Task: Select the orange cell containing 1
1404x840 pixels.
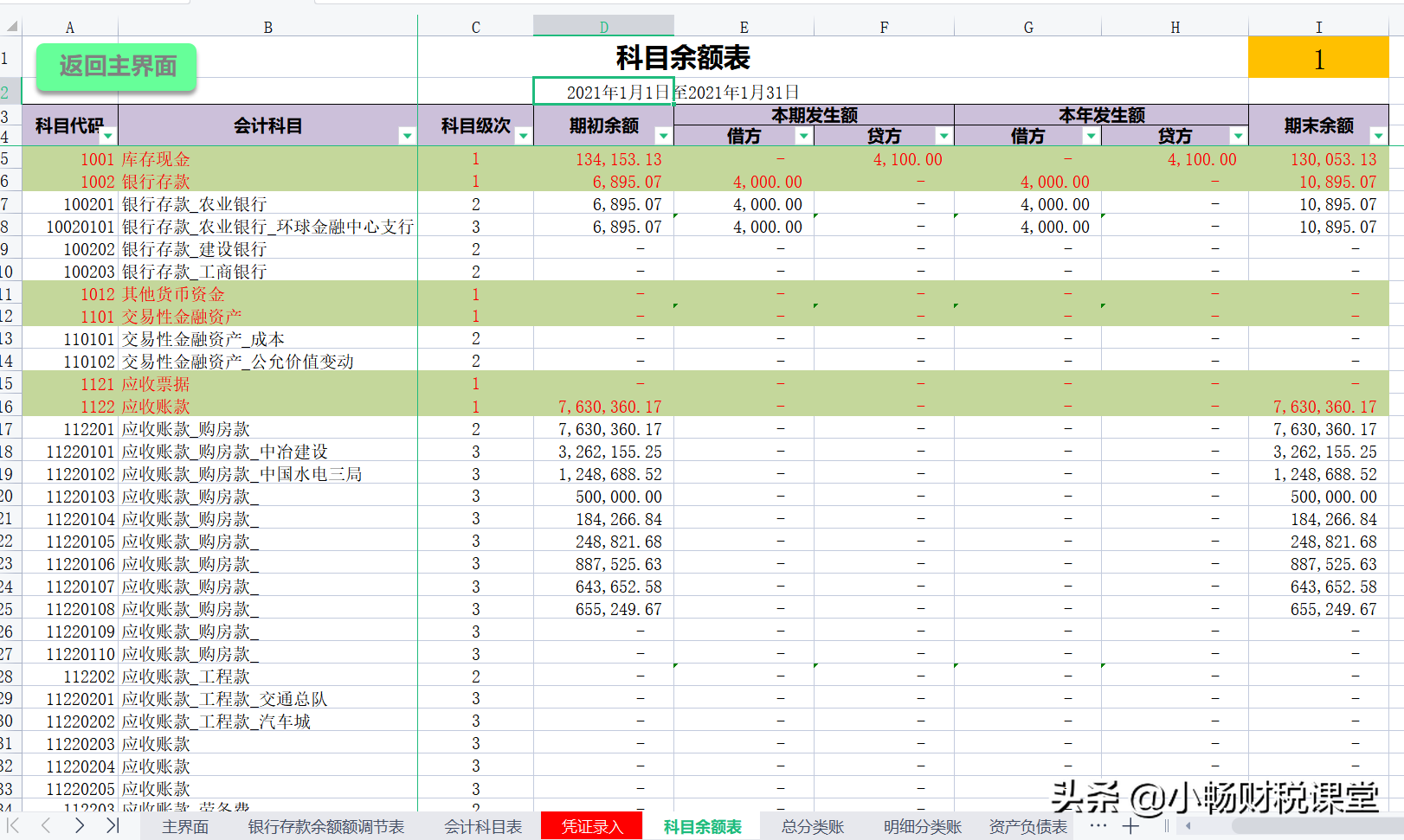Action: click(x=1317, y=58)
